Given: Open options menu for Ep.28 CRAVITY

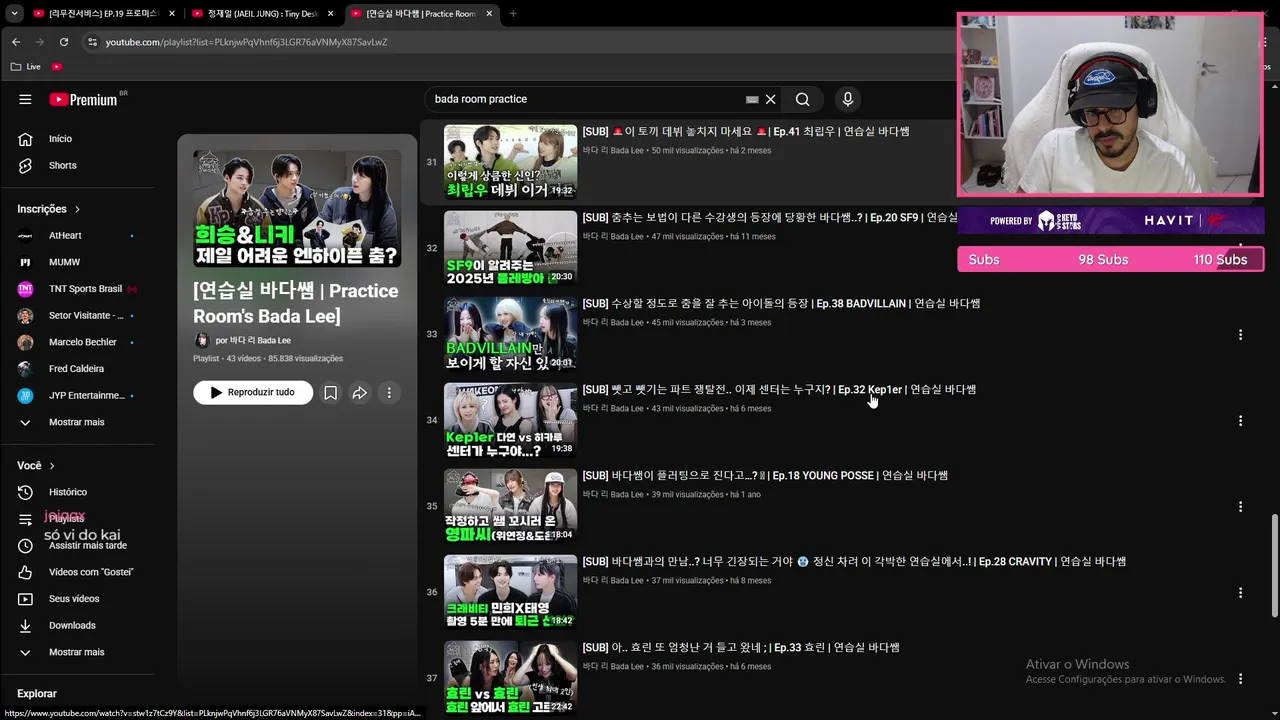Looking at the screenshot, I should [1240, 593].
